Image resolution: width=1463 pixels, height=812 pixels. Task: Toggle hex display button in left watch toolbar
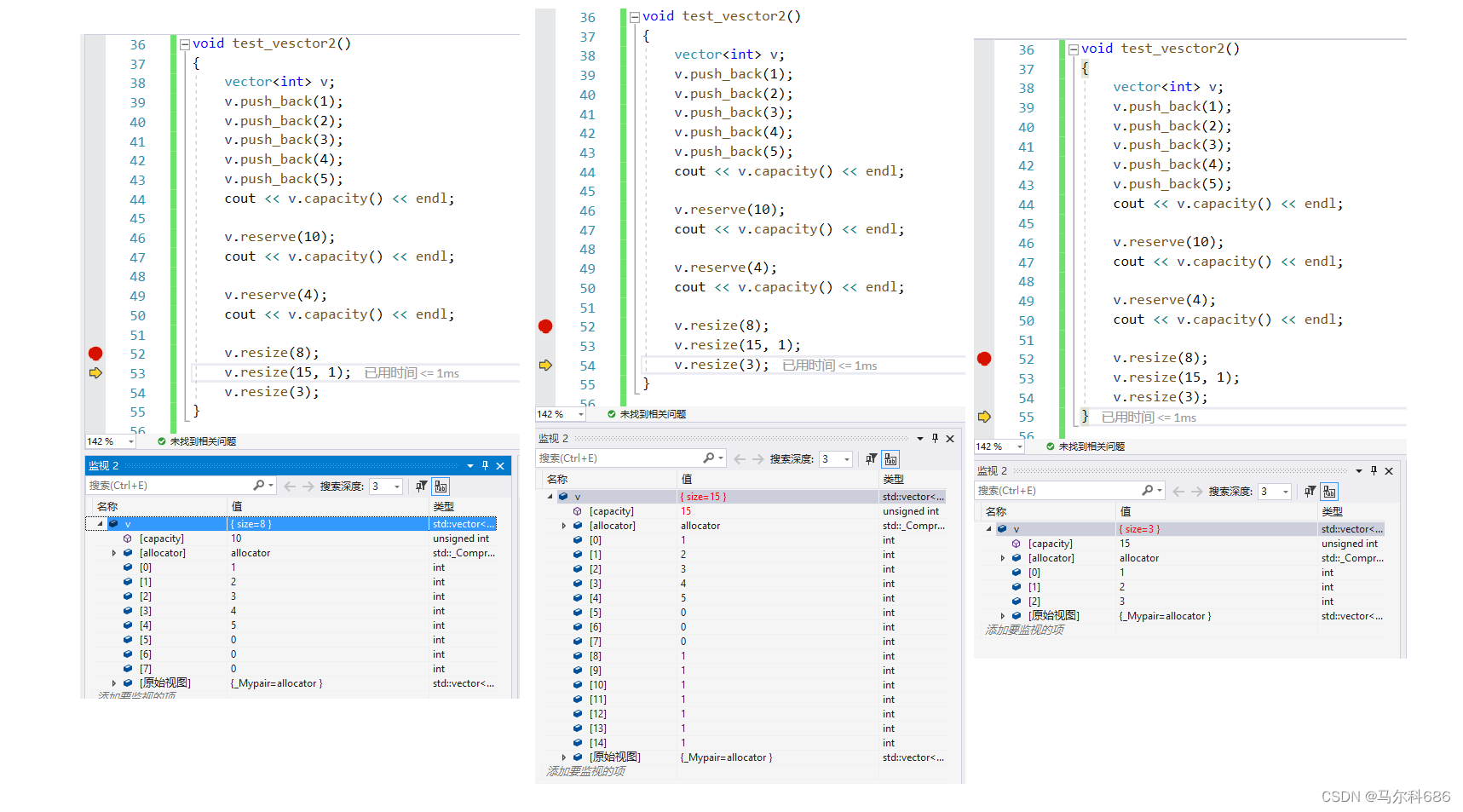point(441,487)
